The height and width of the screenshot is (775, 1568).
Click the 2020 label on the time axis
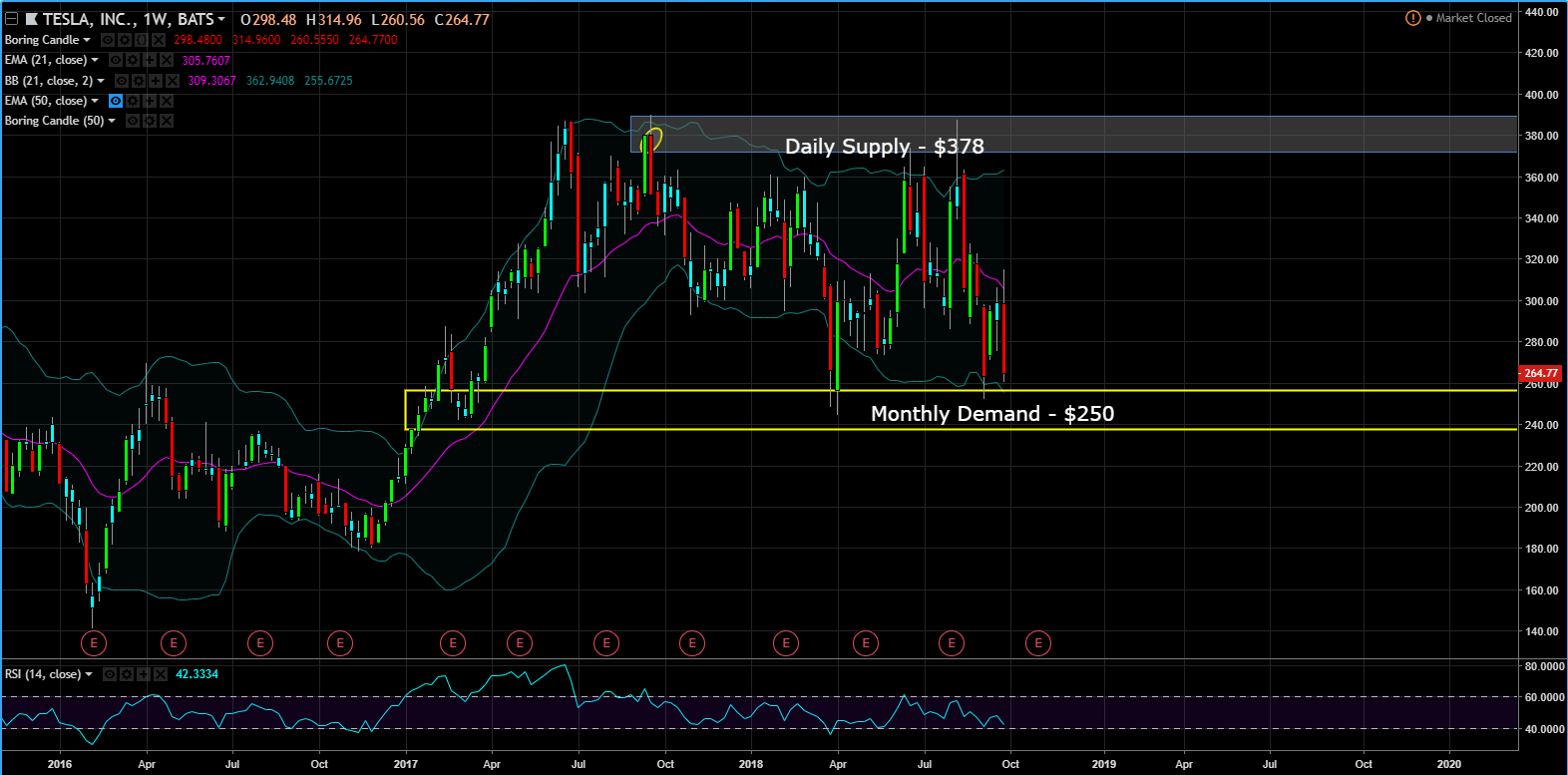[1448, 764]
